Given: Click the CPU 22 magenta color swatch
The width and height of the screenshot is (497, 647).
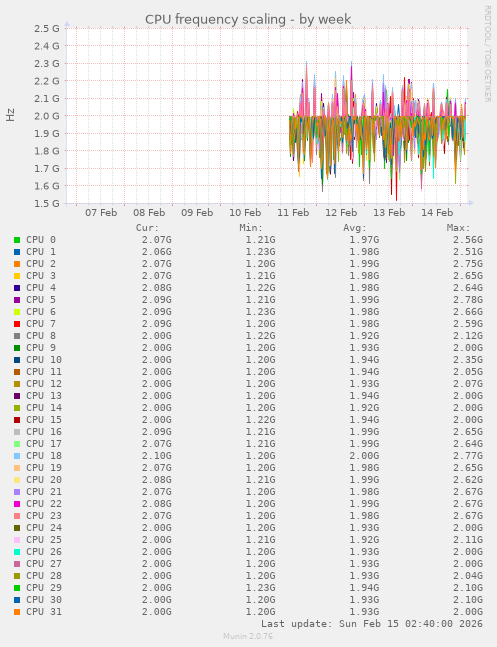Looking at the screenshot, I should tap(17, 504).
